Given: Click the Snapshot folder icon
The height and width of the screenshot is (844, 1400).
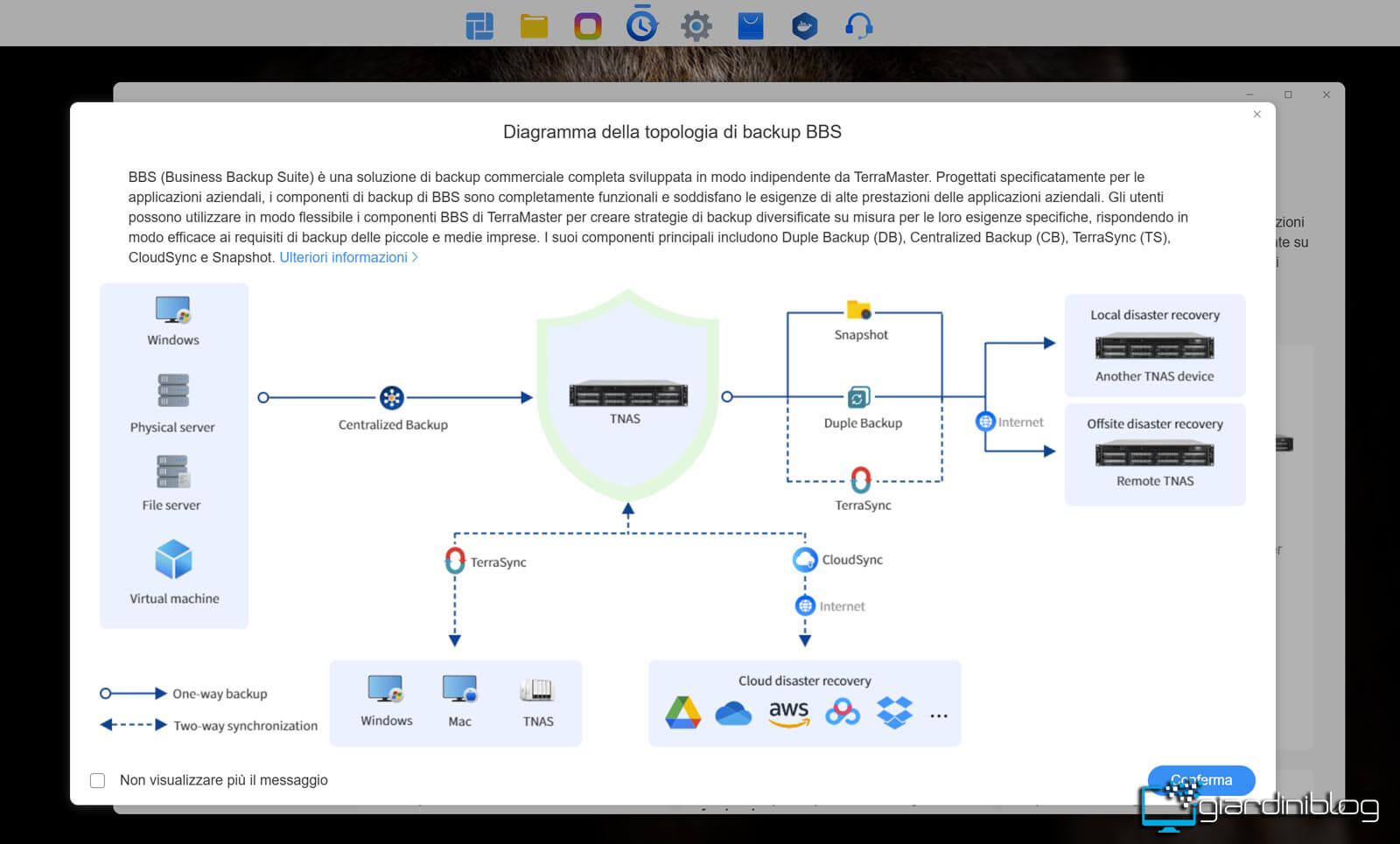Looking at the screenshot, I should (858, 310).
